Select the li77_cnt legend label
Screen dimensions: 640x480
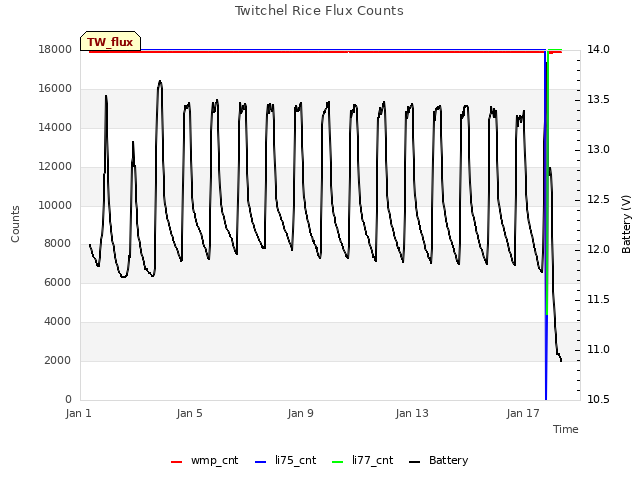(x=373, y=460)
